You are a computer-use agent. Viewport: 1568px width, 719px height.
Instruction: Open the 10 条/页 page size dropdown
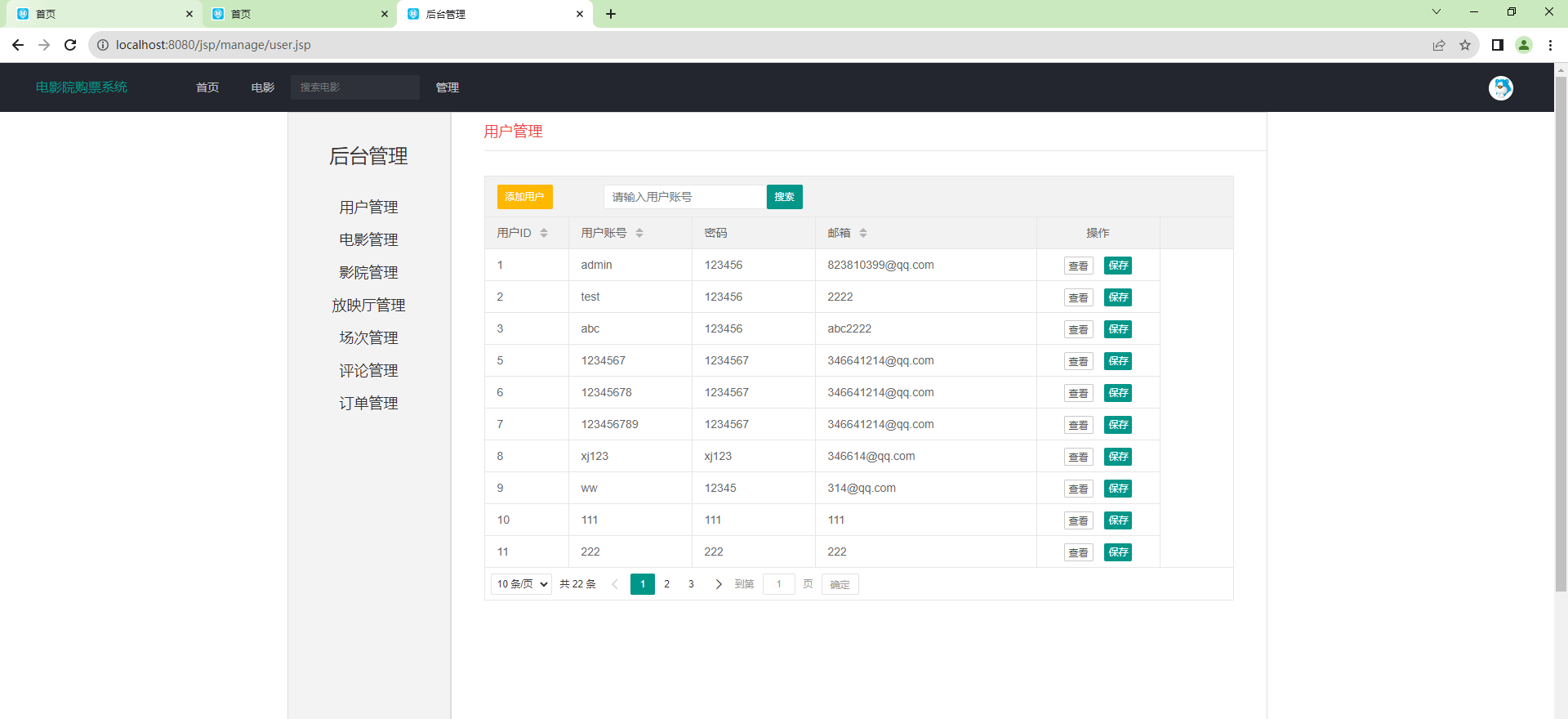[521, 584]
